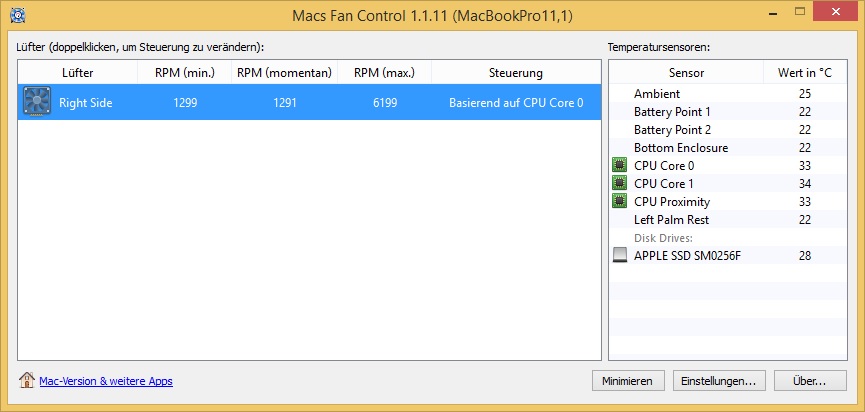Maximize the Macs Fan Control window
The height and width of the screenshot is (412, 865).
click(800, 11)
